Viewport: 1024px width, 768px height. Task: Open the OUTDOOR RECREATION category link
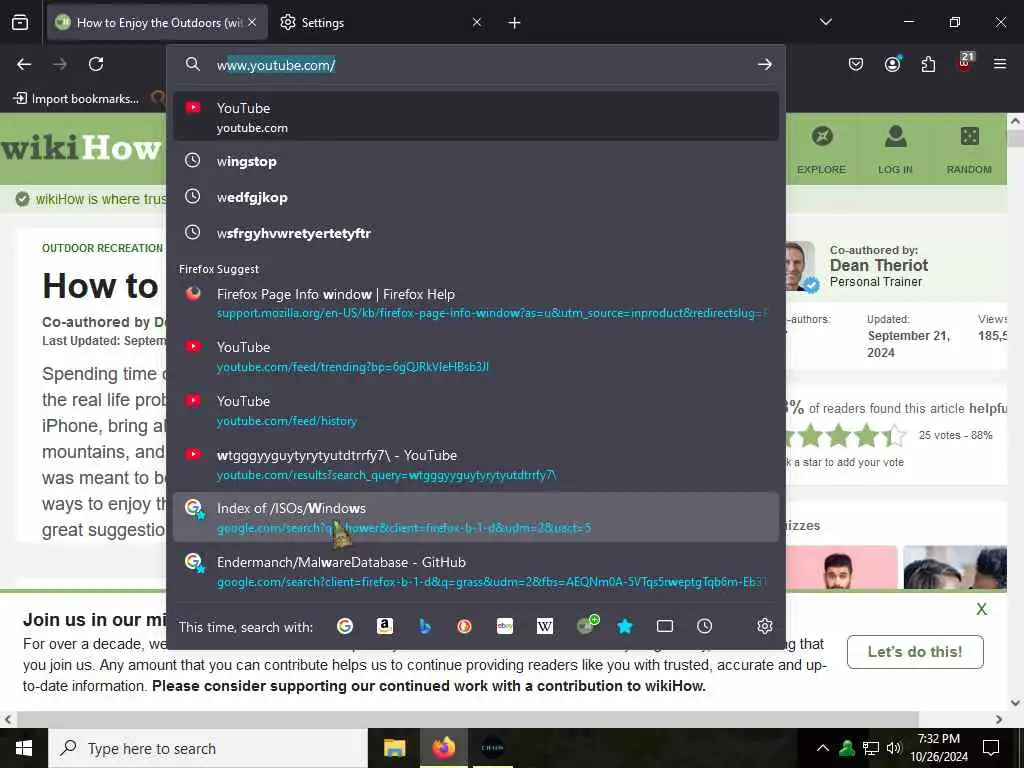pos(103,248)
